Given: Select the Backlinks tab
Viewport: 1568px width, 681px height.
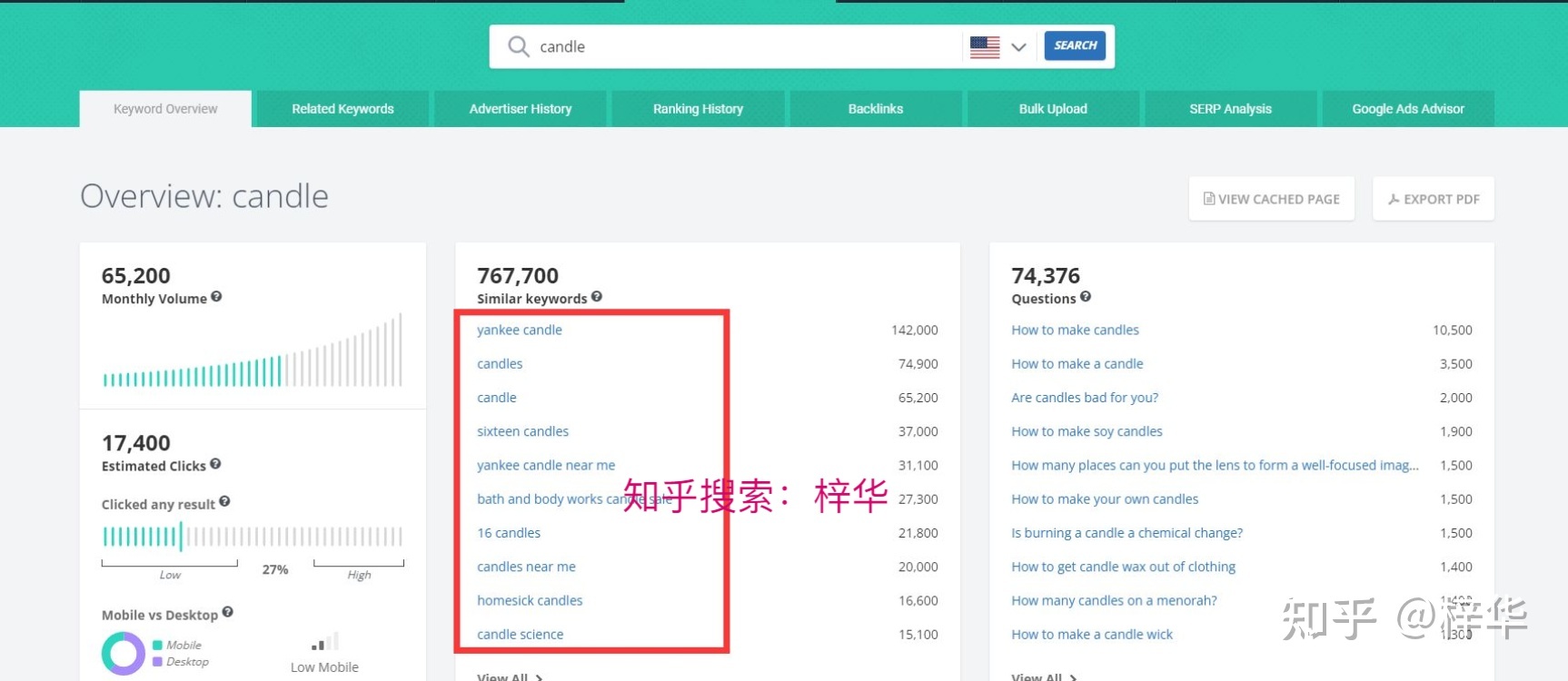Looking at the screenshot, I should click(876, 109).
